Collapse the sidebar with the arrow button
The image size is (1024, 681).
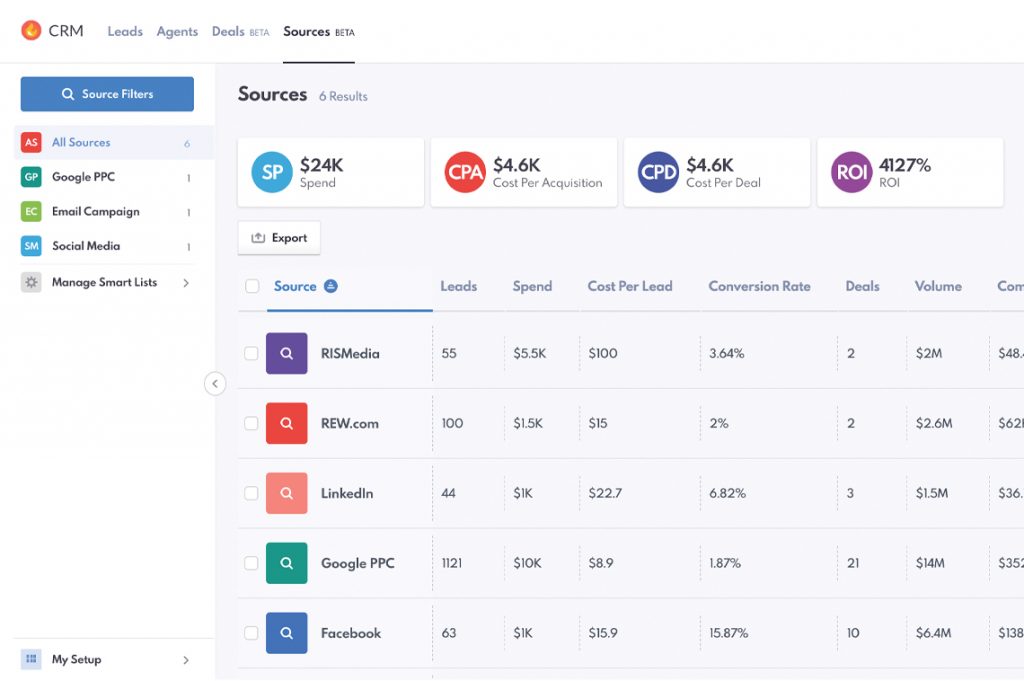pyautogui.click(x=215, y=384)
